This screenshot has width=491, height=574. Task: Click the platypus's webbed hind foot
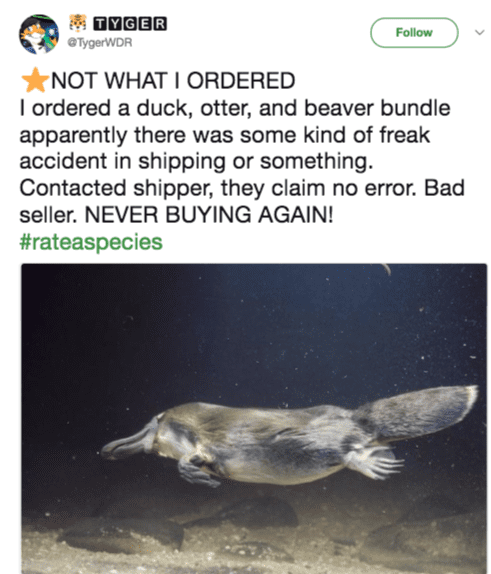[x=373, y=463]
